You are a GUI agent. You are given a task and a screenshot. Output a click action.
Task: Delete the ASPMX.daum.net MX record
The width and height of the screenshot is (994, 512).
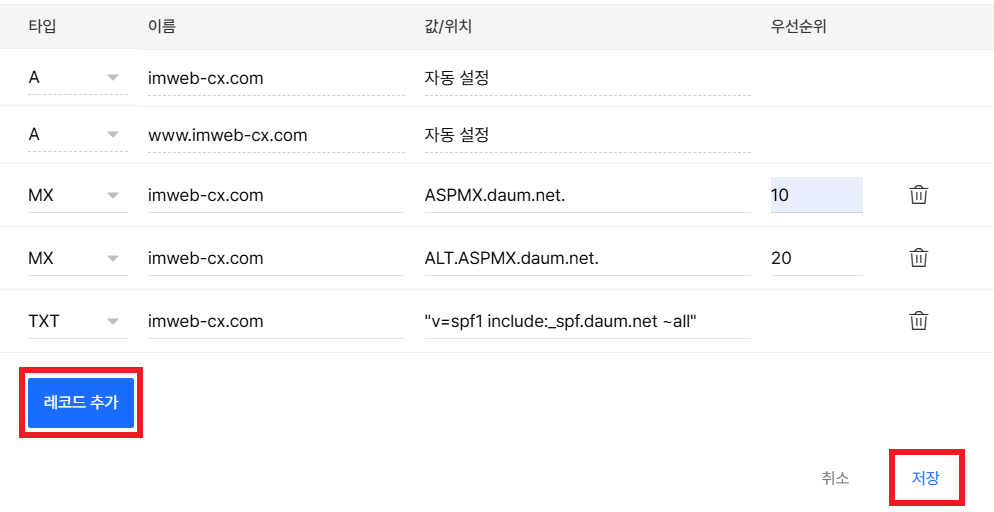(x=918, y=195)
